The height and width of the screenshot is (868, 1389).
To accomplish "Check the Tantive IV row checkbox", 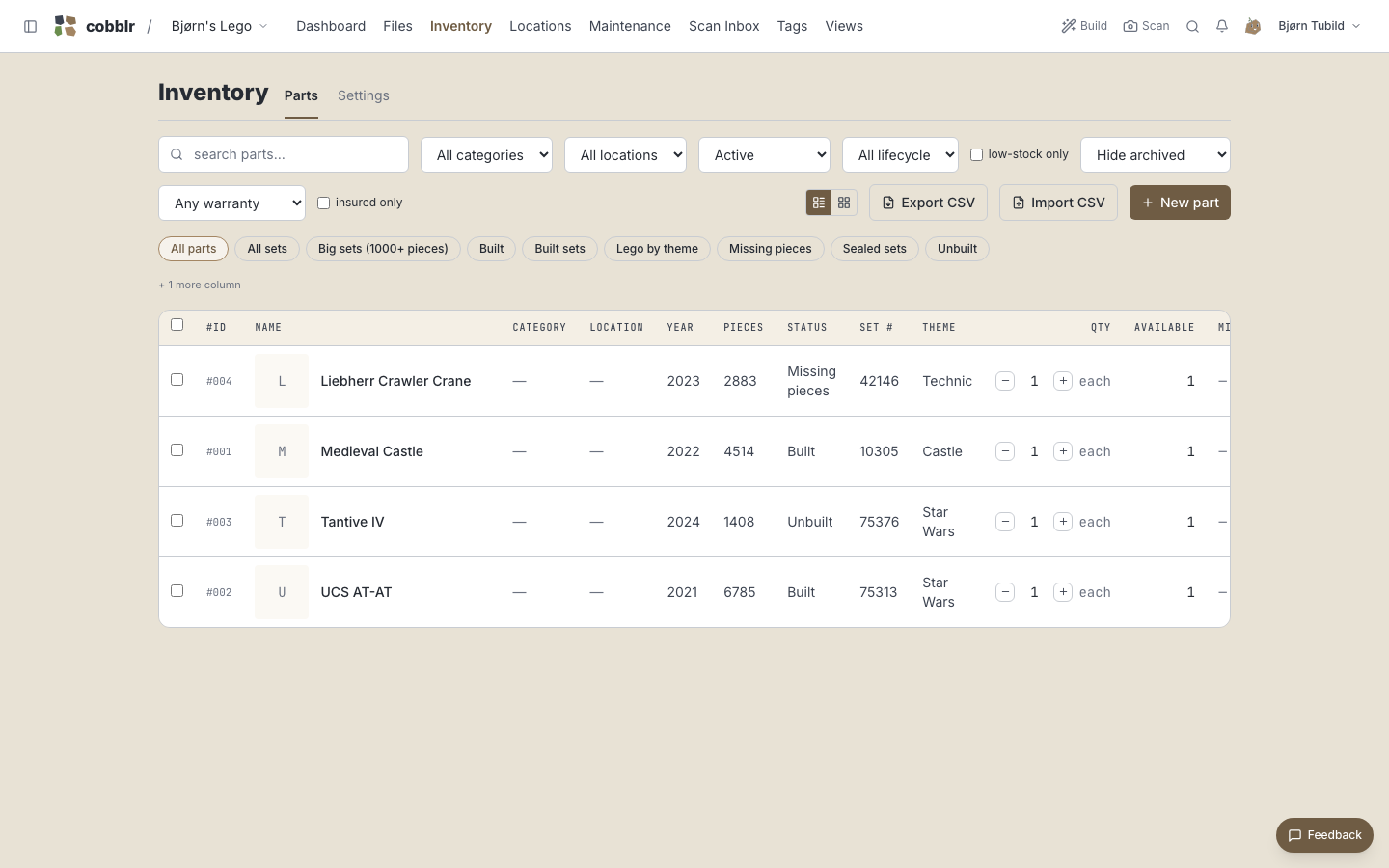I will coord(177,521).
